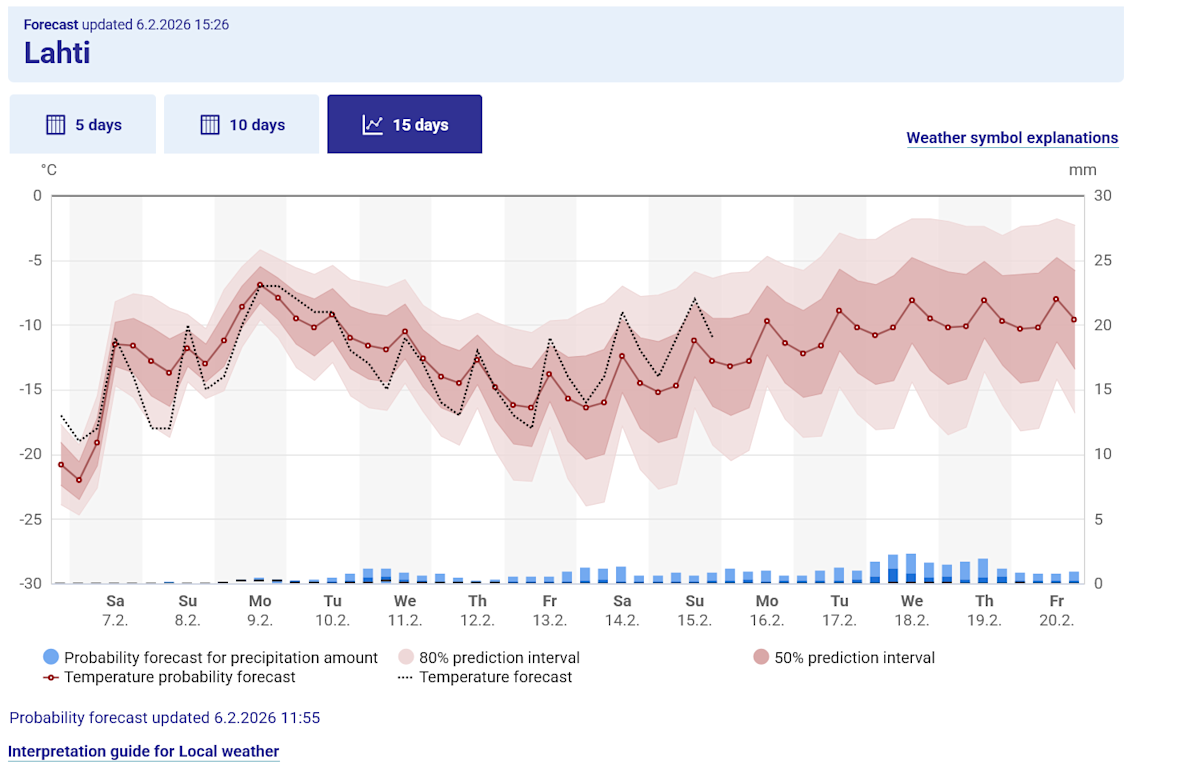Open the Interpretation guide for Local weather
The image size is (1200, 772).
(143, 751)
